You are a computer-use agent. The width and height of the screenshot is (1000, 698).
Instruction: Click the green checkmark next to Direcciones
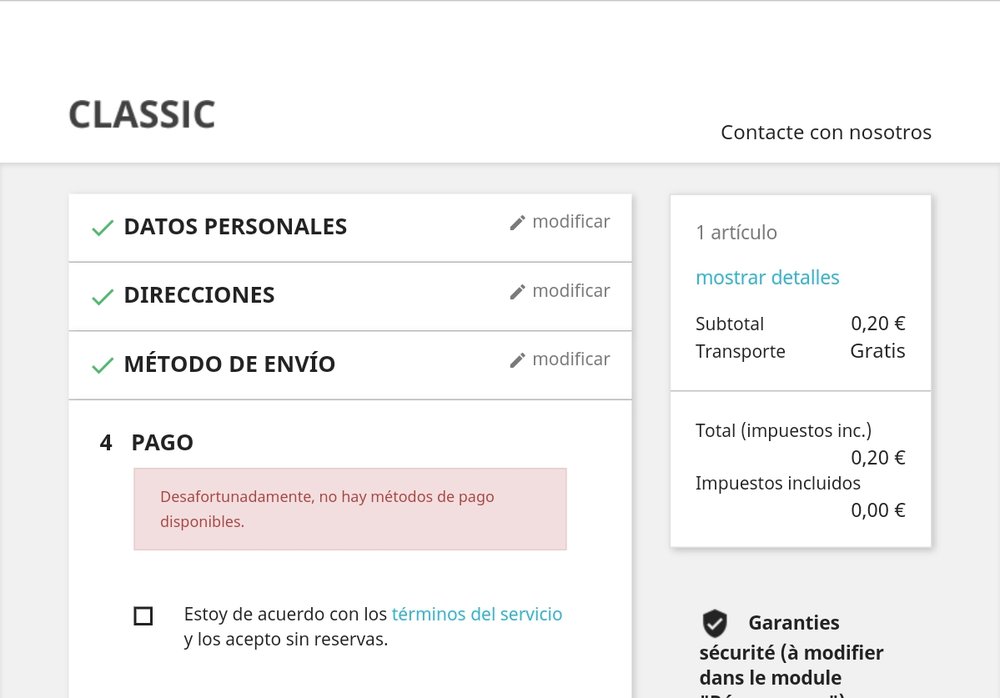coord(102,297)
